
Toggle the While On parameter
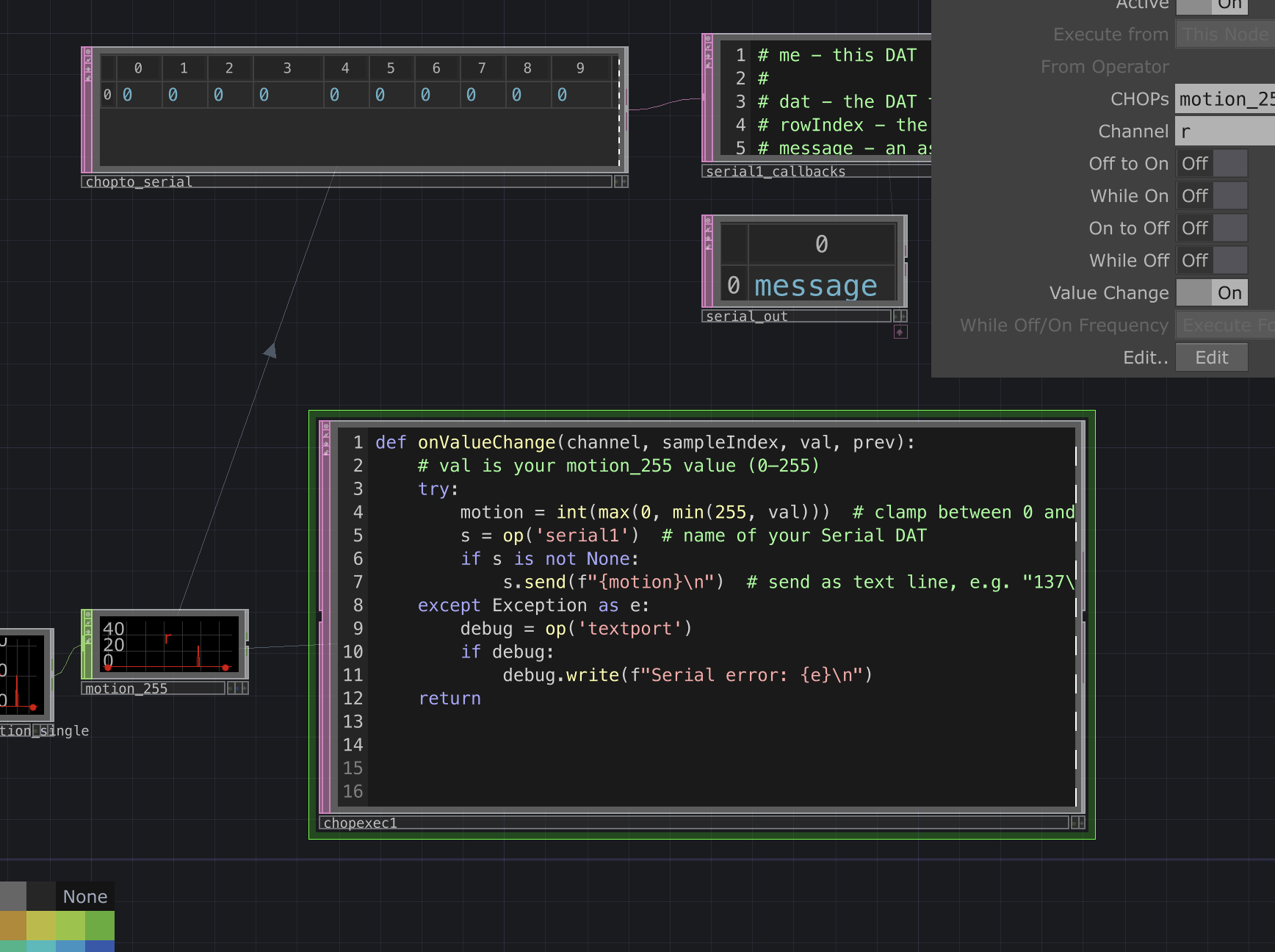(x=1211, y=196)
